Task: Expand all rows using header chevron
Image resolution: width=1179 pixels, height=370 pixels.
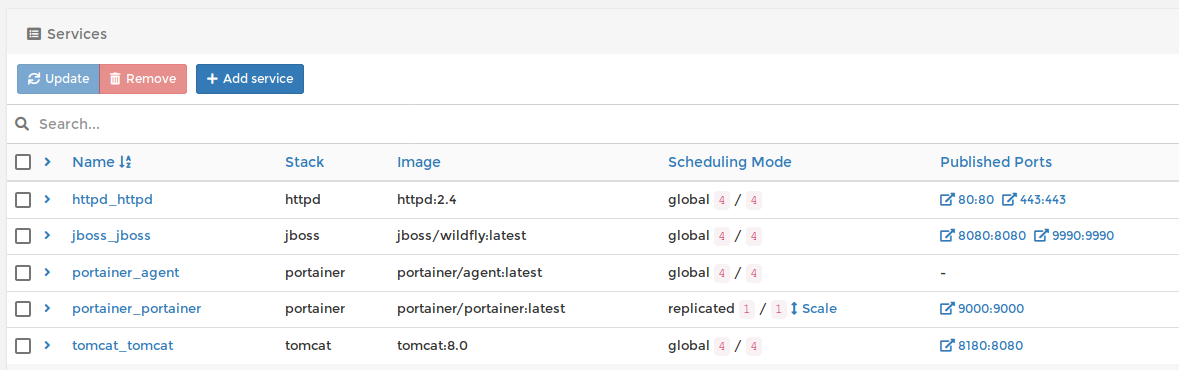Action: coord(47,161)
